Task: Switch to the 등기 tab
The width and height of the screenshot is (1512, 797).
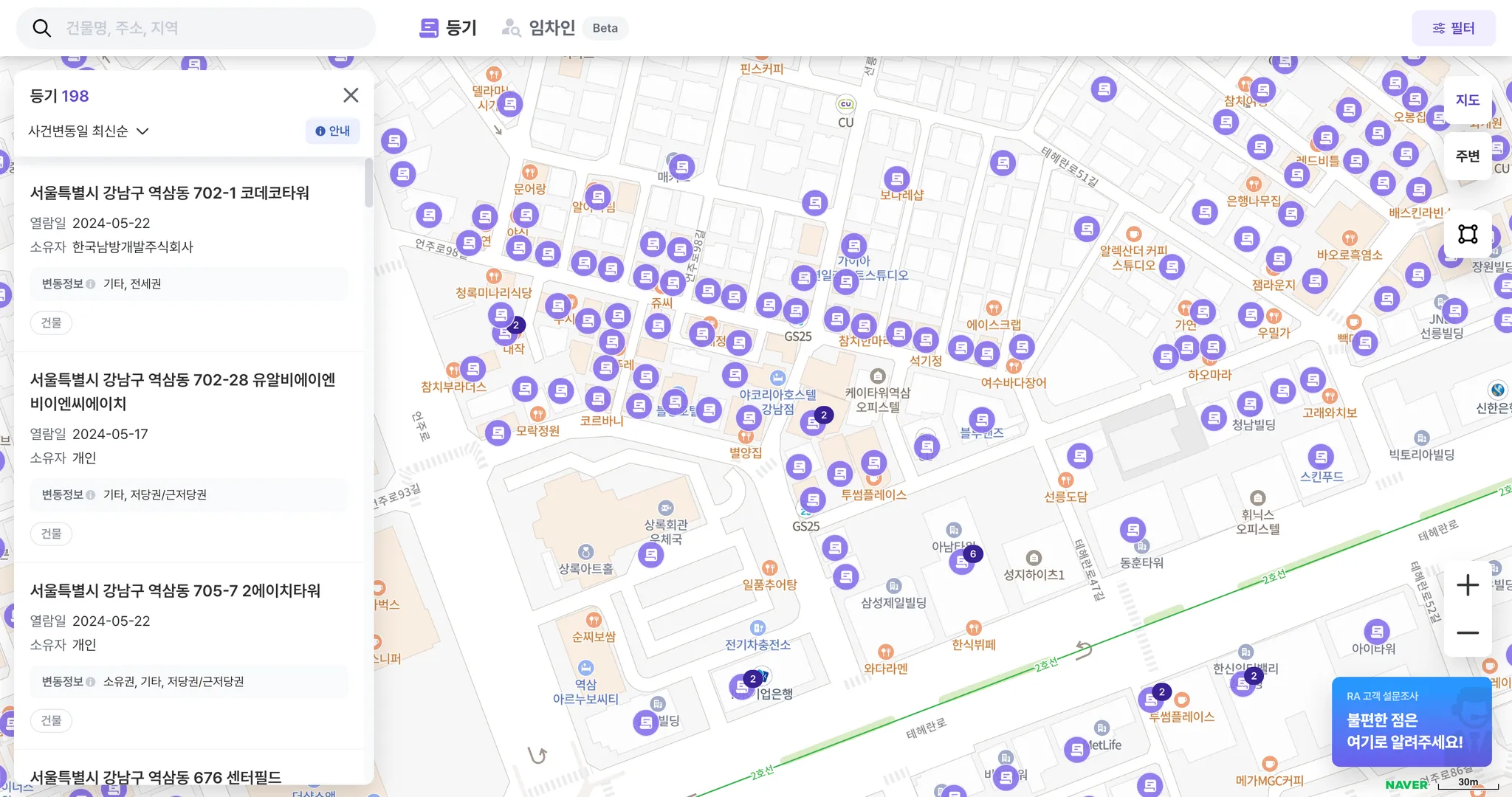Action: click(x=448, y=28)
